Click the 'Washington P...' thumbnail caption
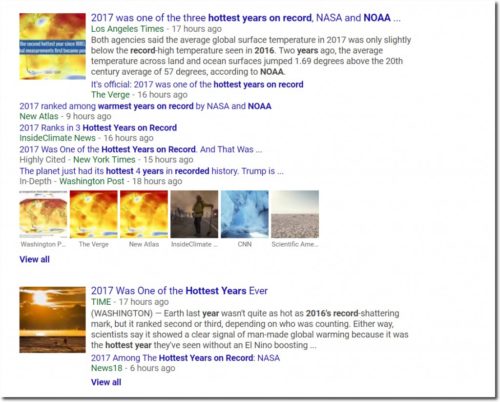Image resolution: width=500 pixels, height=402 pixels. pos(43,244)
